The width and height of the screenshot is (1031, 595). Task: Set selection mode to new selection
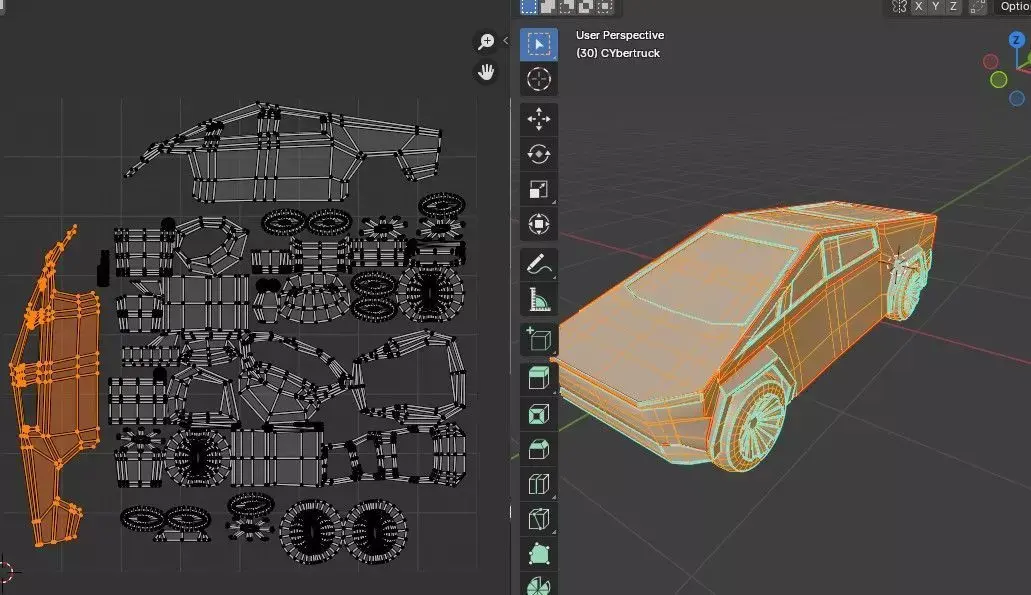coord(529,7)
